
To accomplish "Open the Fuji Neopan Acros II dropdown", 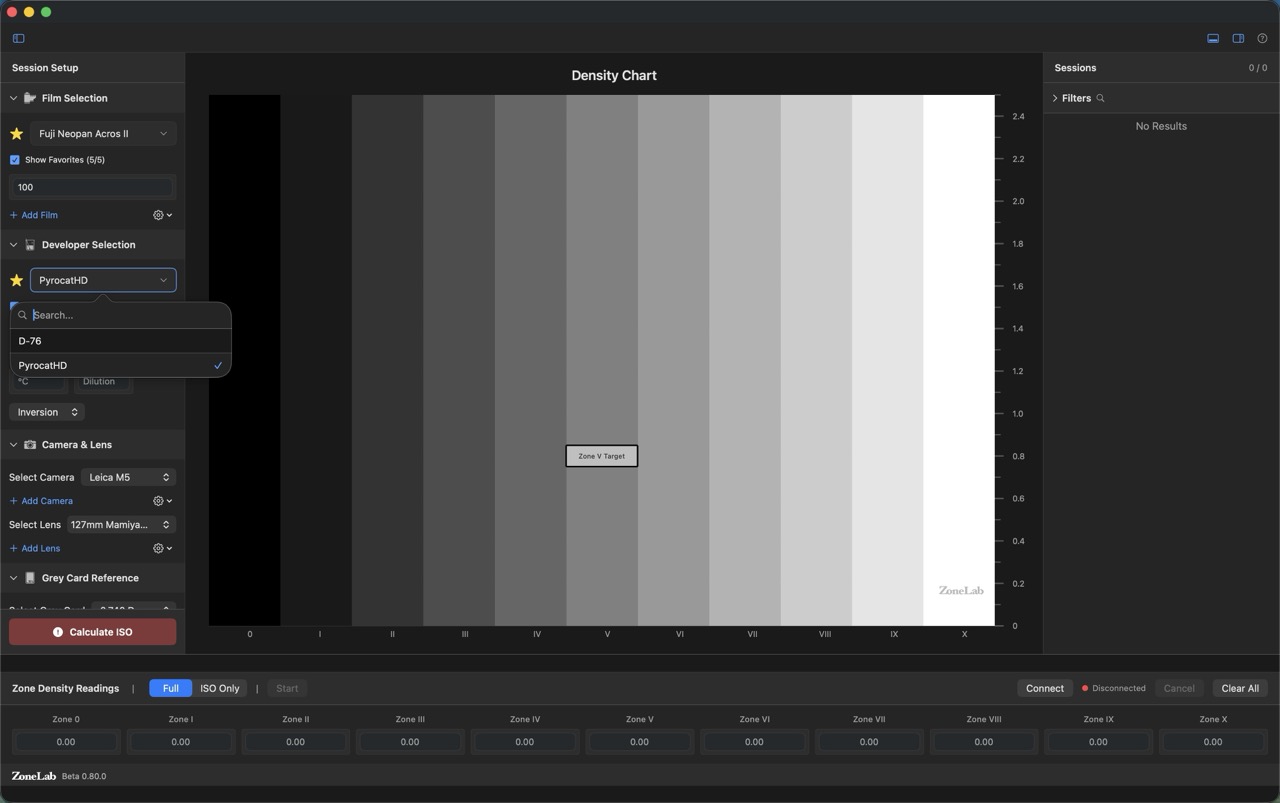I will tap(103, 133).
